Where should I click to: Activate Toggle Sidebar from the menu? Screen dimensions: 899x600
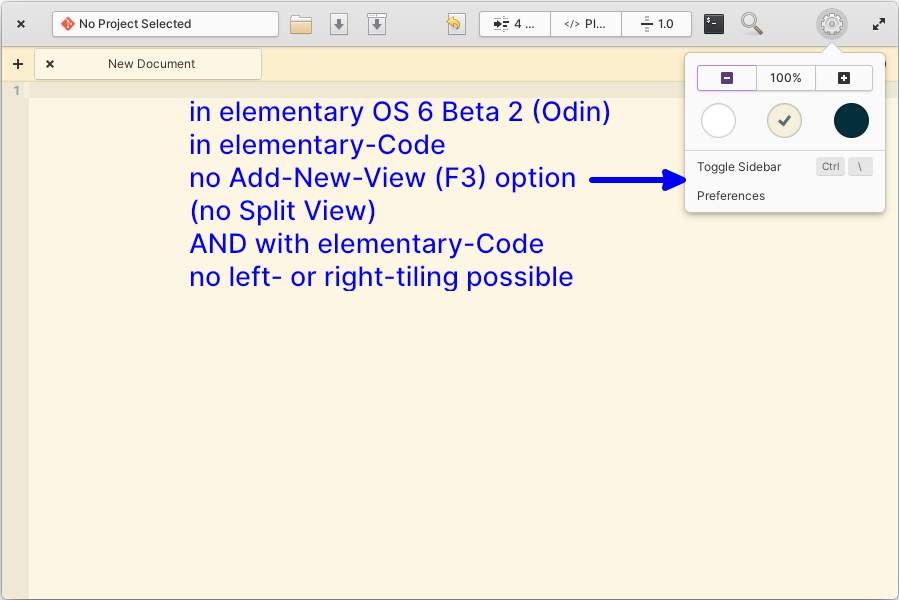[738, 166]
